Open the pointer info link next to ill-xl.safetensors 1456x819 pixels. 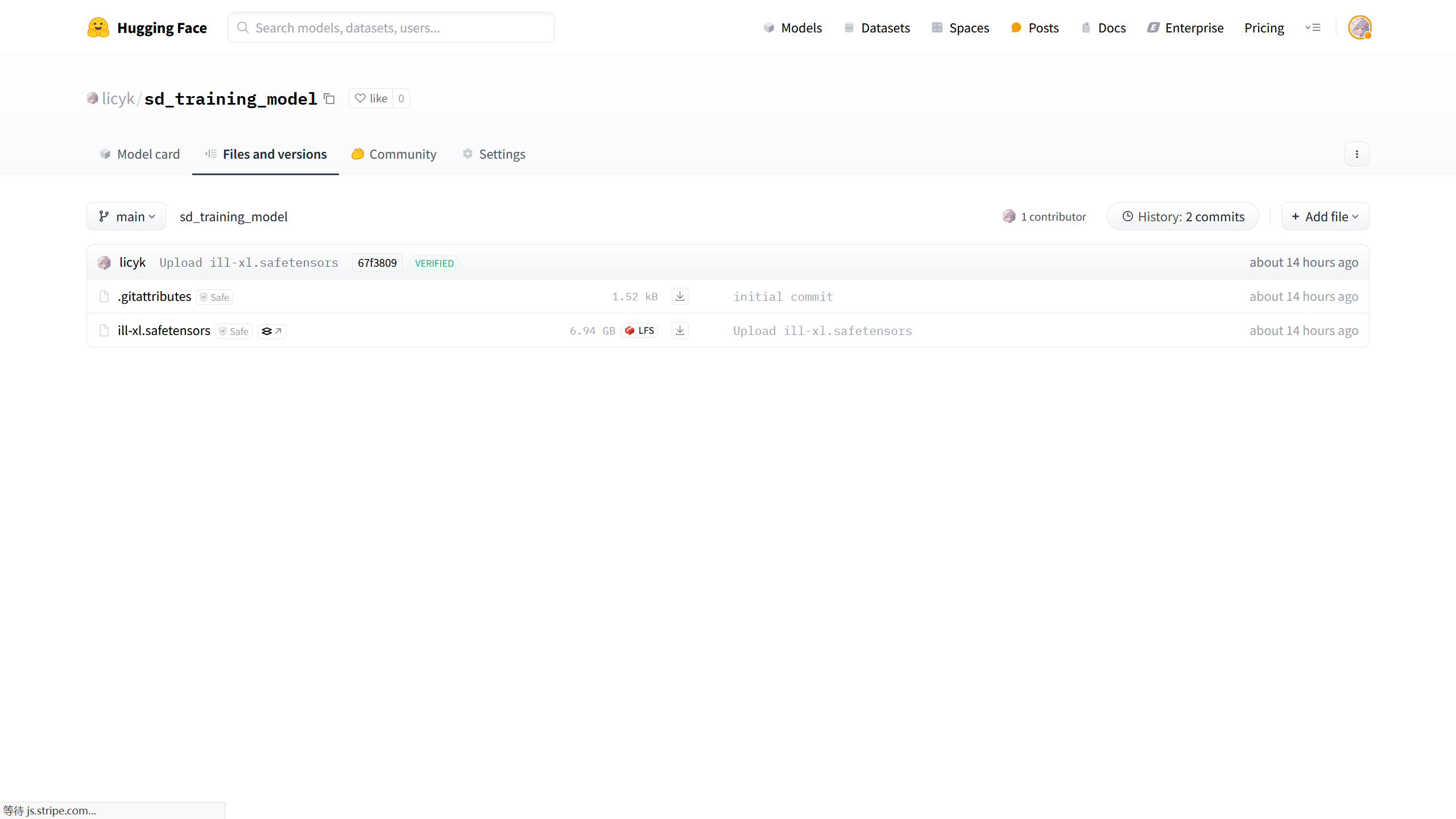click(271, 331)
